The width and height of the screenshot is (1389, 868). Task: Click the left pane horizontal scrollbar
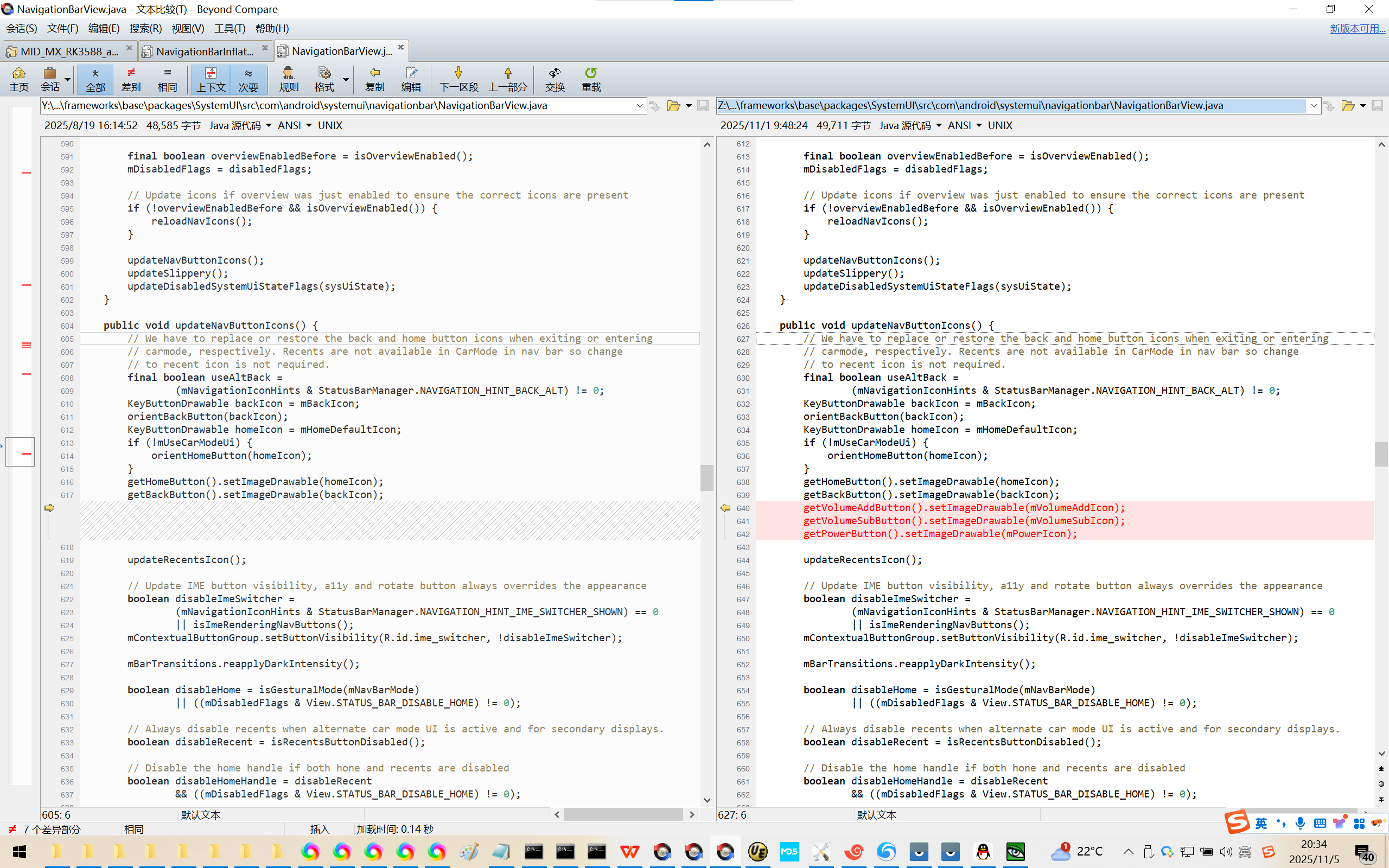click(x=623, y=814)
